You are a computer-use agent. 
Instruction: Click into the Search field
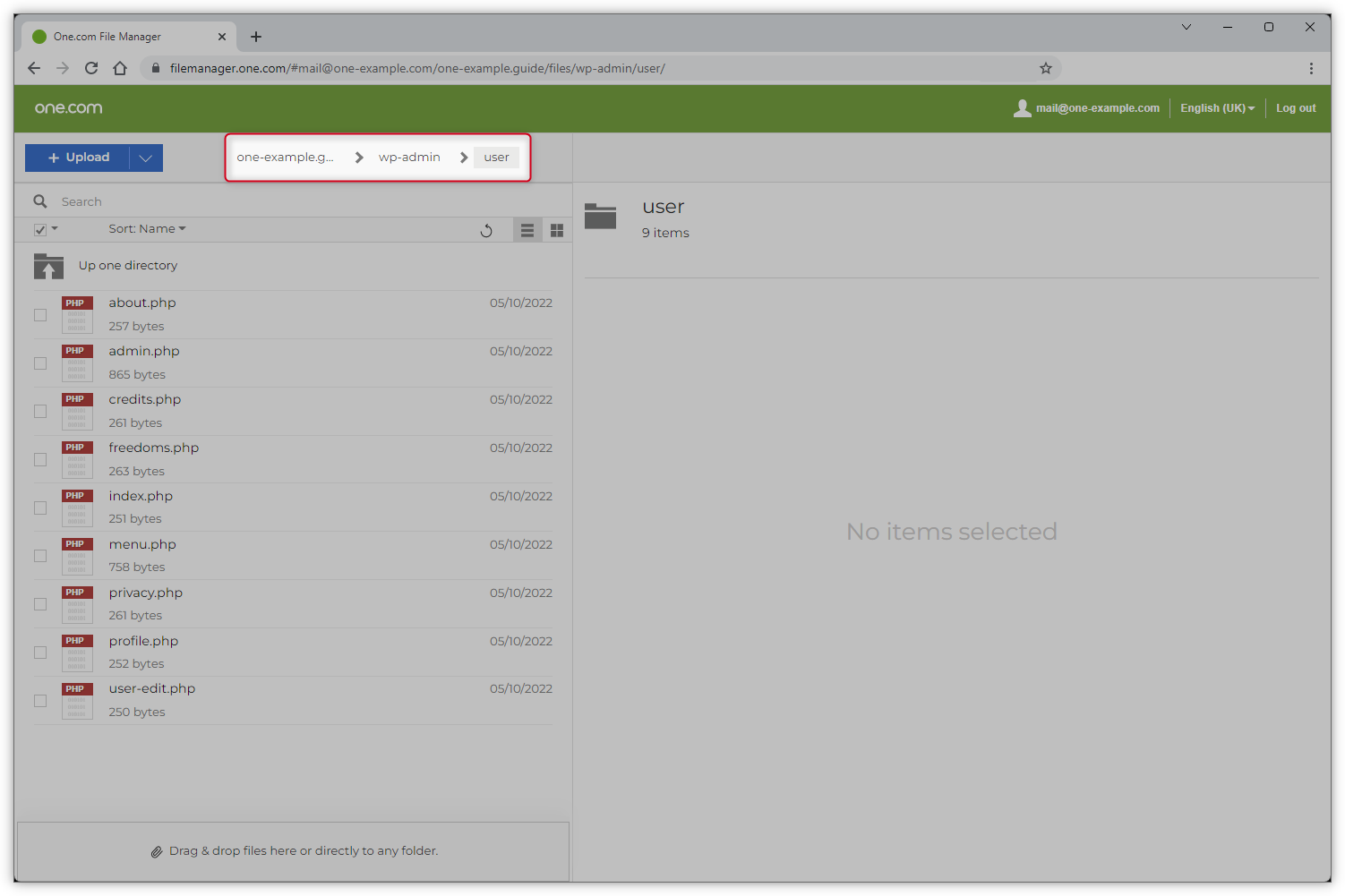point(269,201)
